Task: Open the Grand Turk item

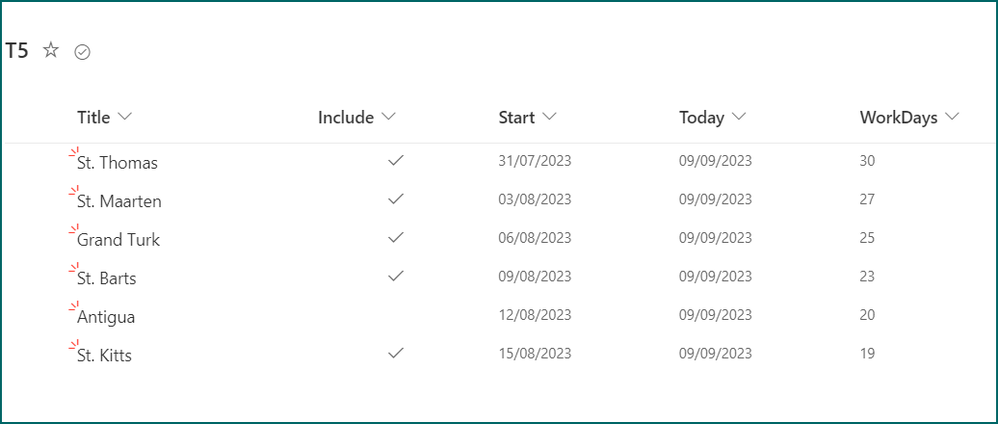Action: tap(118, 240)
